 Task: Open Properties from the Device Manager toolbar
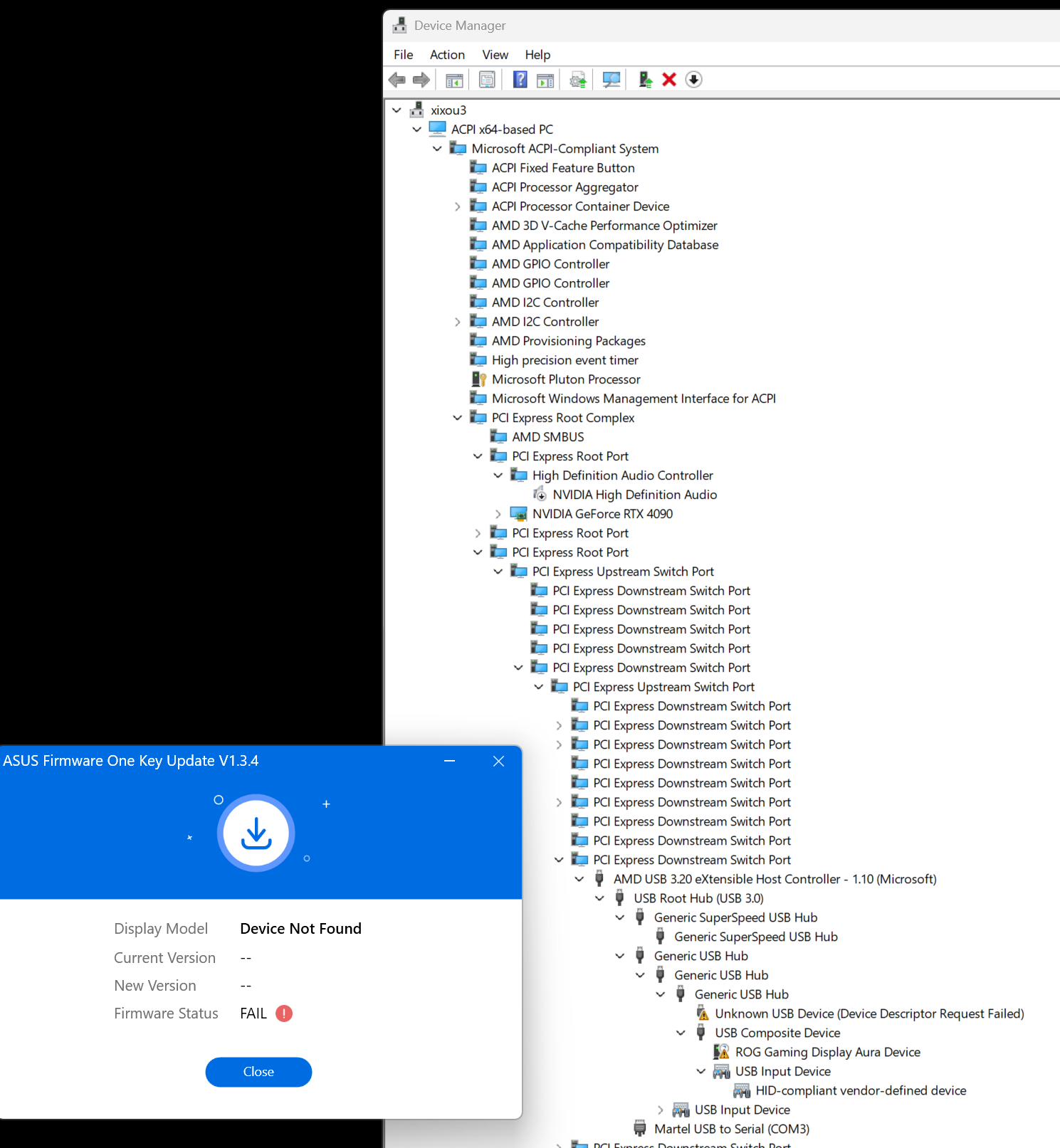coord(487,80)
